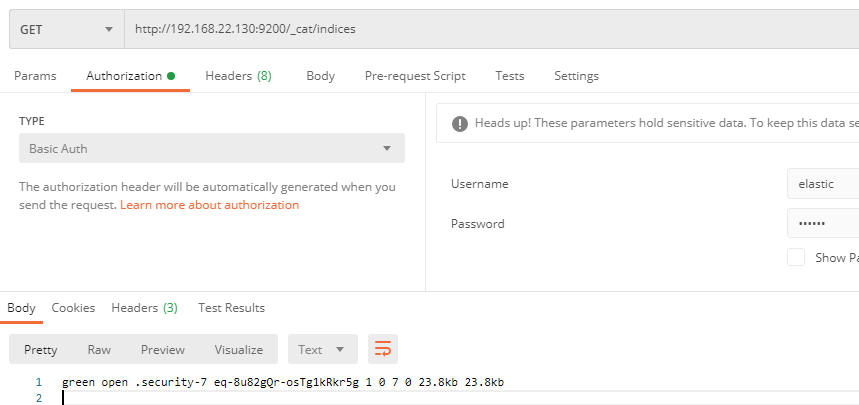Open the Settings tab

pyautogui.click(x=576, y=76)
